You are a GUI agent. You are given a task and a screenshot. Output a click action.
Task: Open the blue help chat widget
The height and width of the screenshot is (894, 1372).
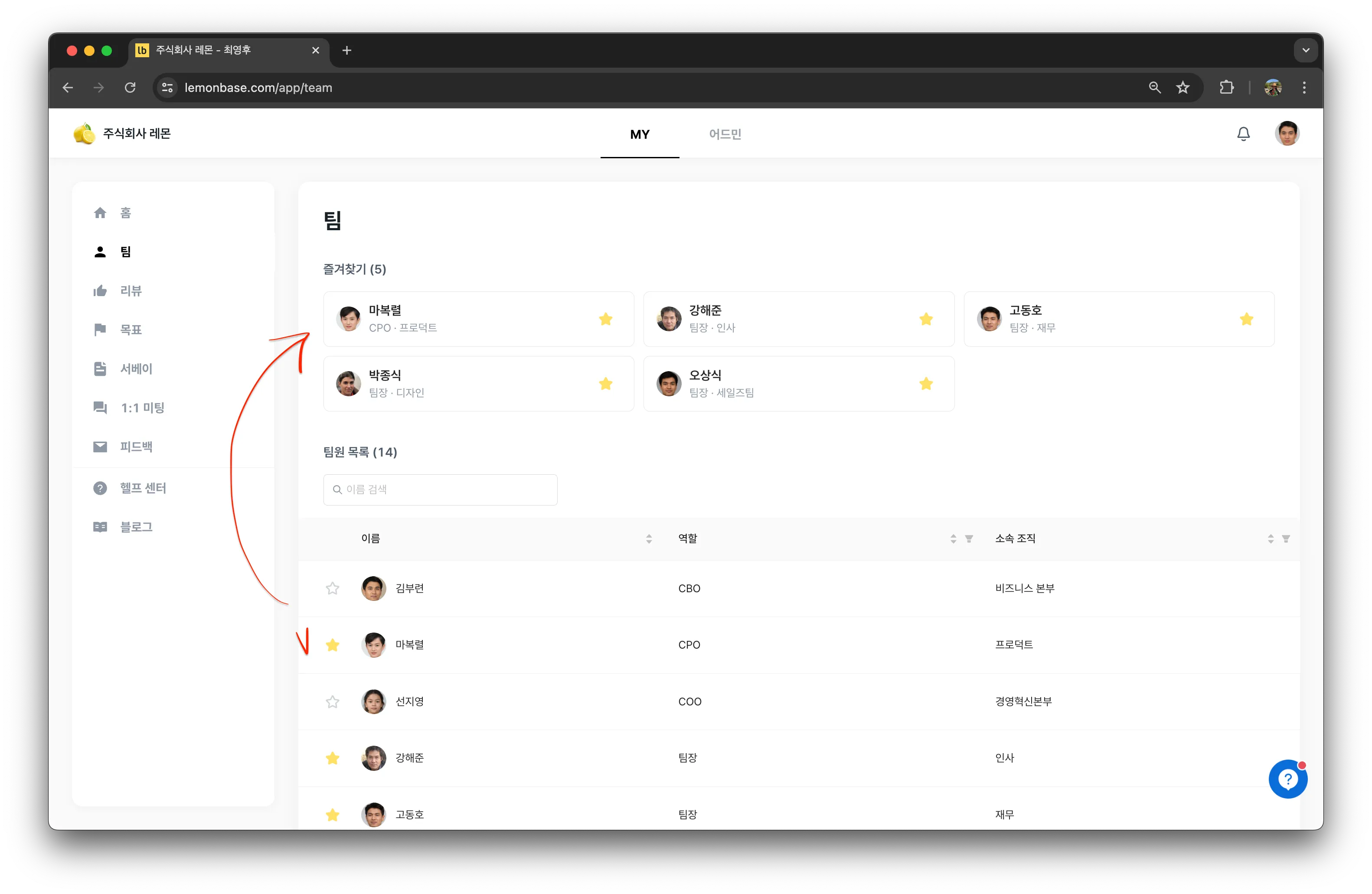tap(1287, 779)
